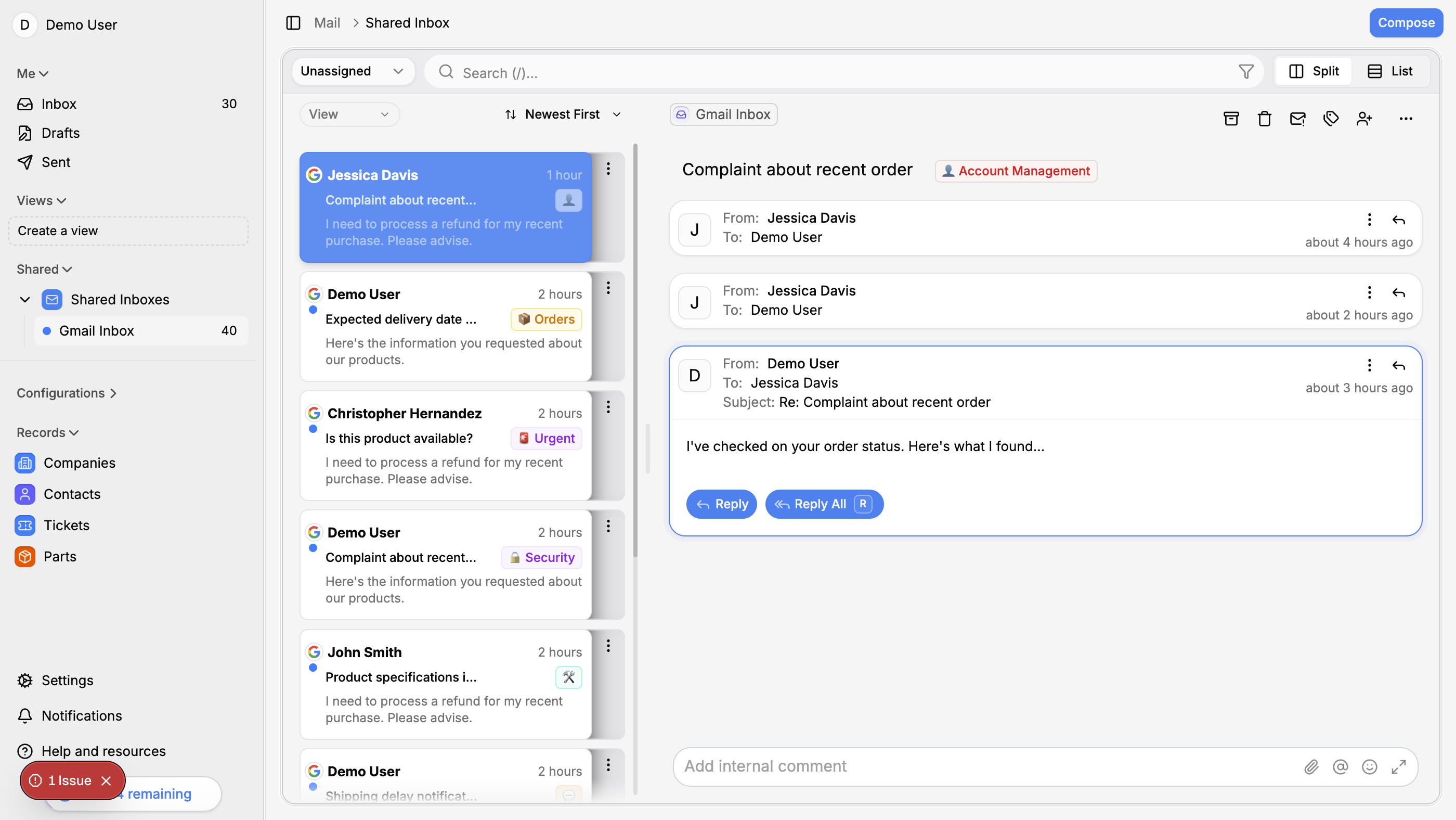
Task: Click the Reply button
Action: [721, 504]
